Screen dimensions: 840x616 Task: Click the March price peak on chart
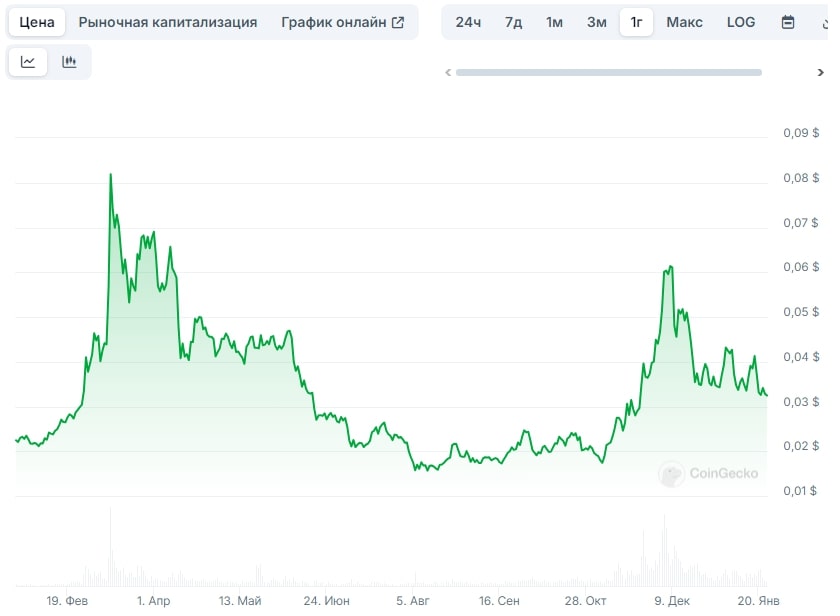(111, 175)
